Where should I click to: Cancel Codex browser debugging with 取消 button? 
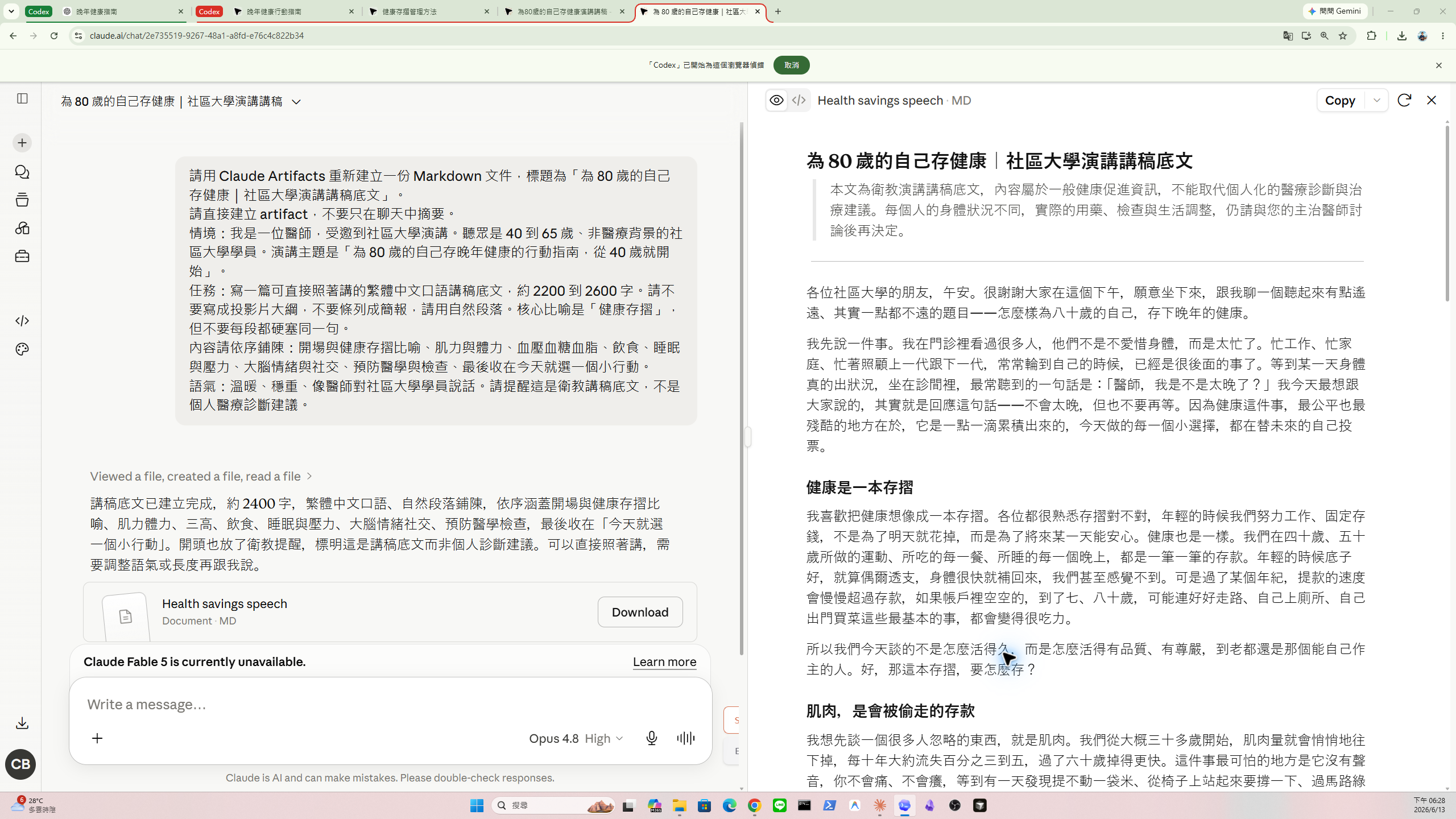pyautogui.click(x=791, y=65)
